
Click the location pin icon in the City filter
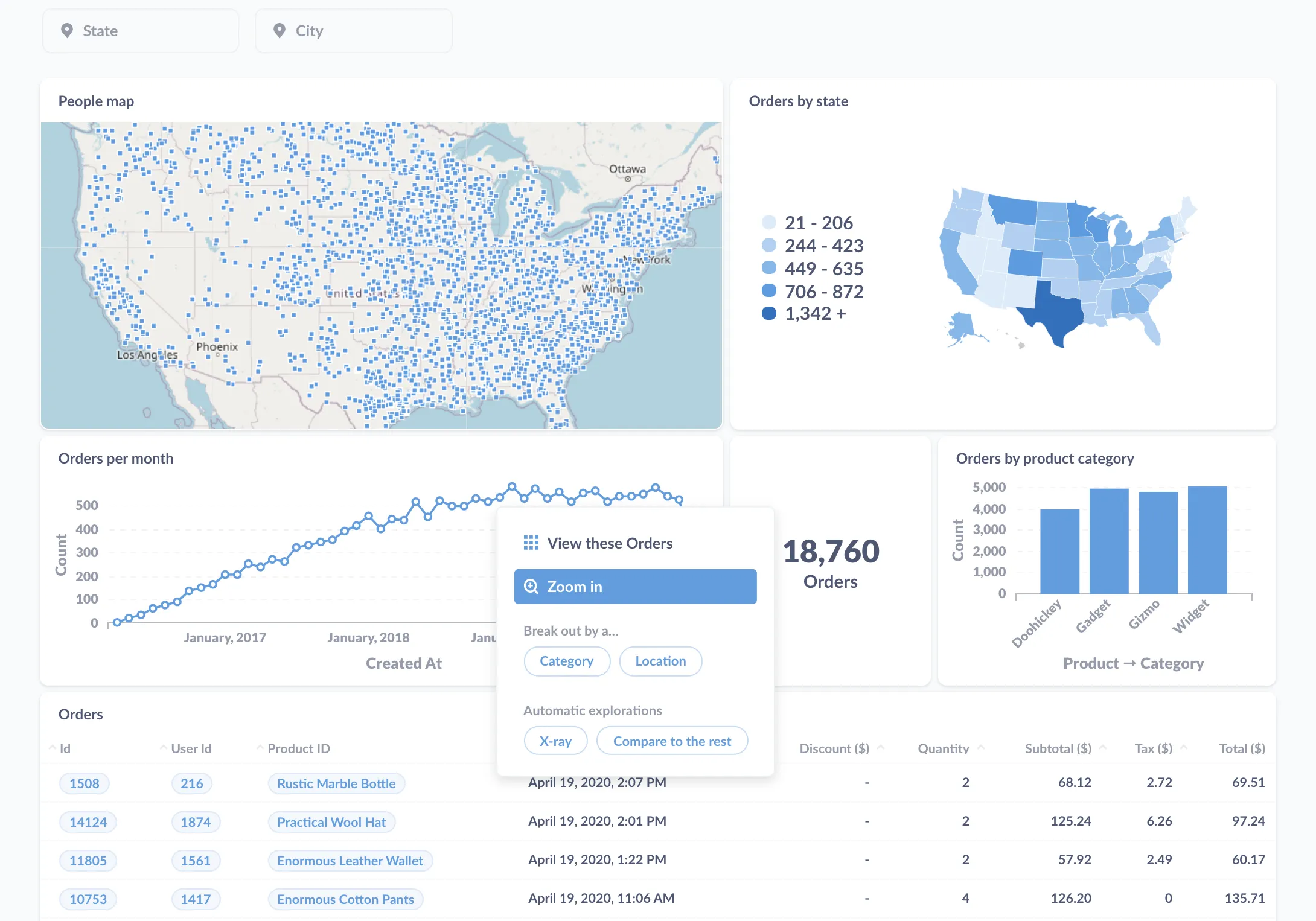pyautogui.click(x=279, y=31)
